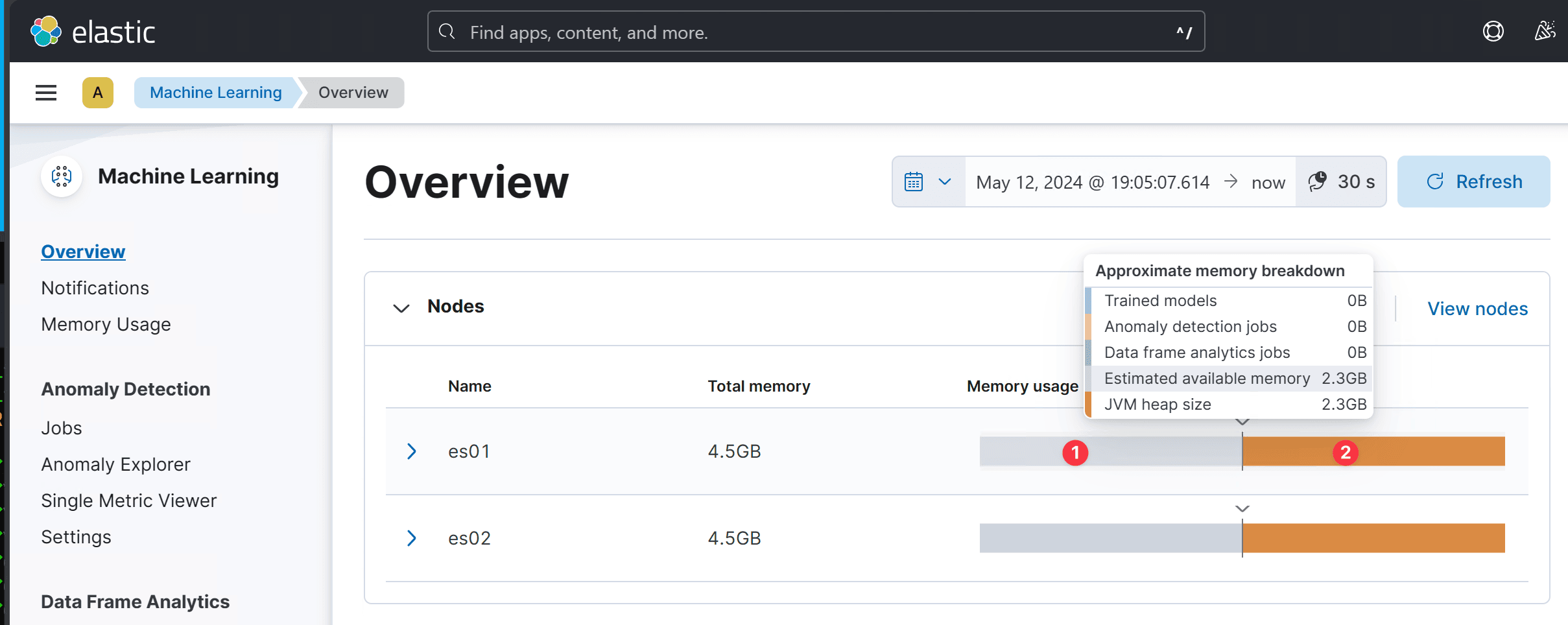This screenshot has width=1568, height=625.
Task: Collapse the Nodes panel
Action: click(x=401, y=307)
